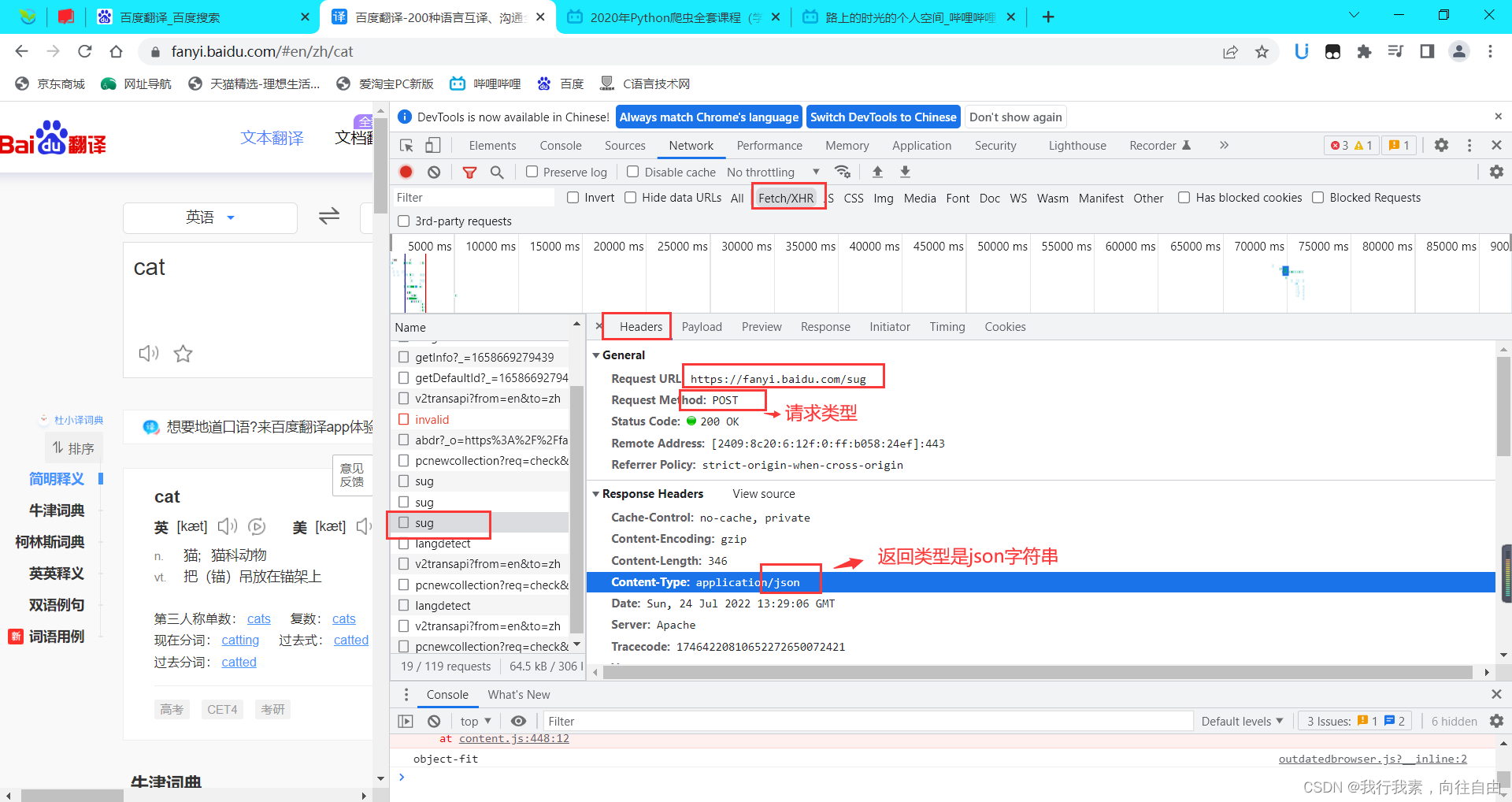Switch to Elements panel
This screenshot has width=1512, height=802.
tap(492, 146)
